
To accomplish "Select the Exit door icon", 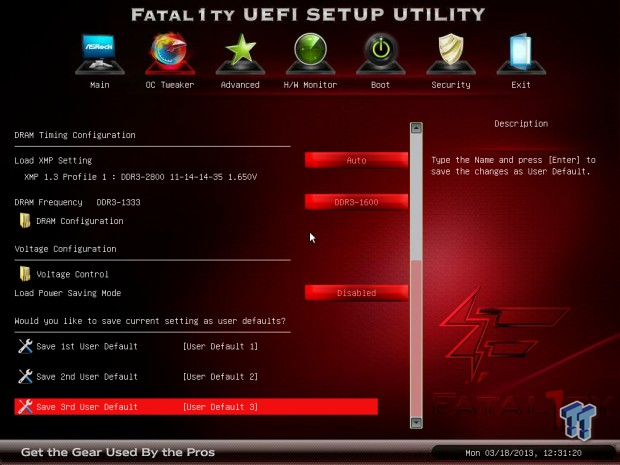I will [x=521, y=54].
